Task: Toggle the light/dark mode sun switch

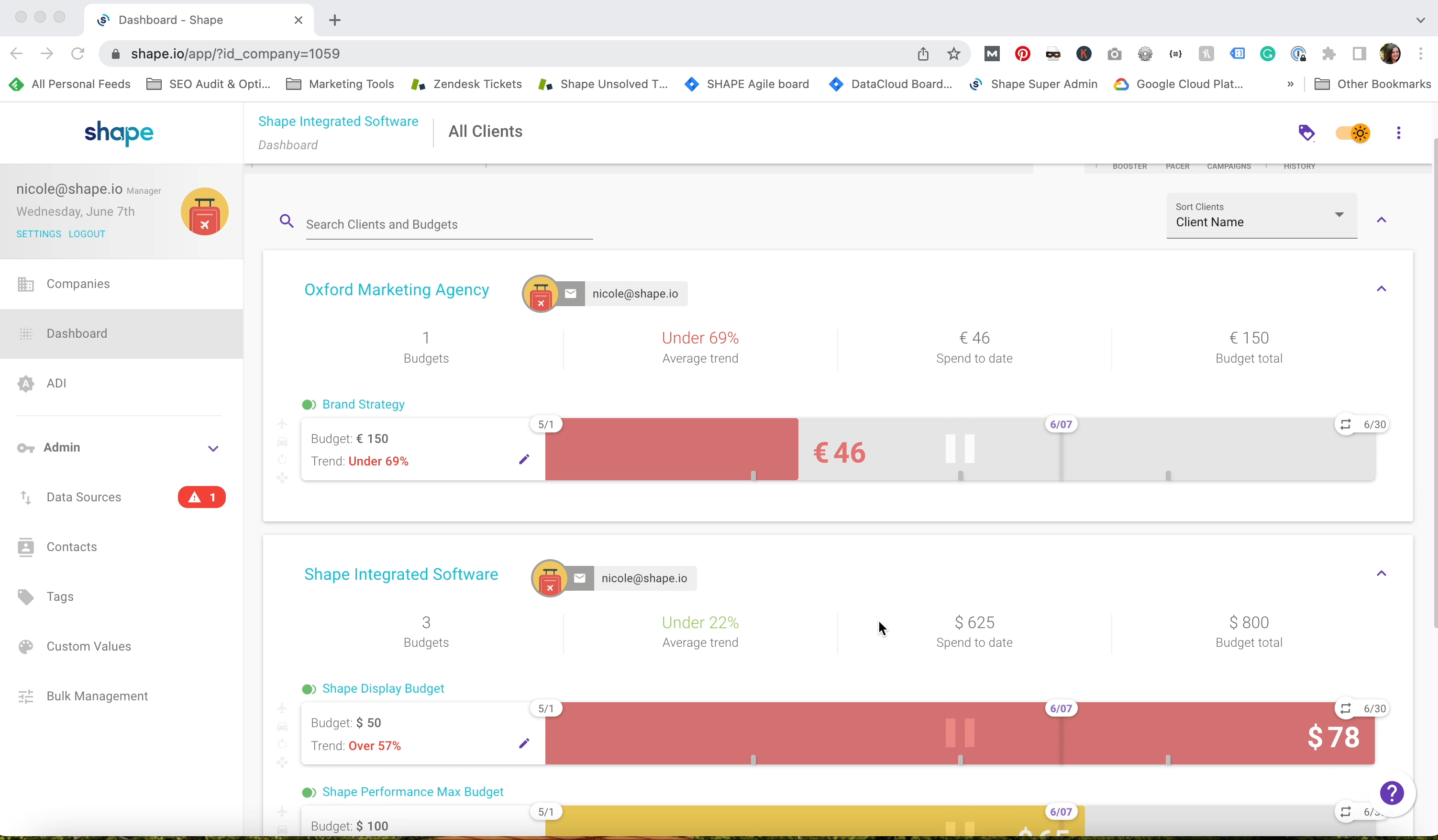Action: click(x=1353, y=133)
